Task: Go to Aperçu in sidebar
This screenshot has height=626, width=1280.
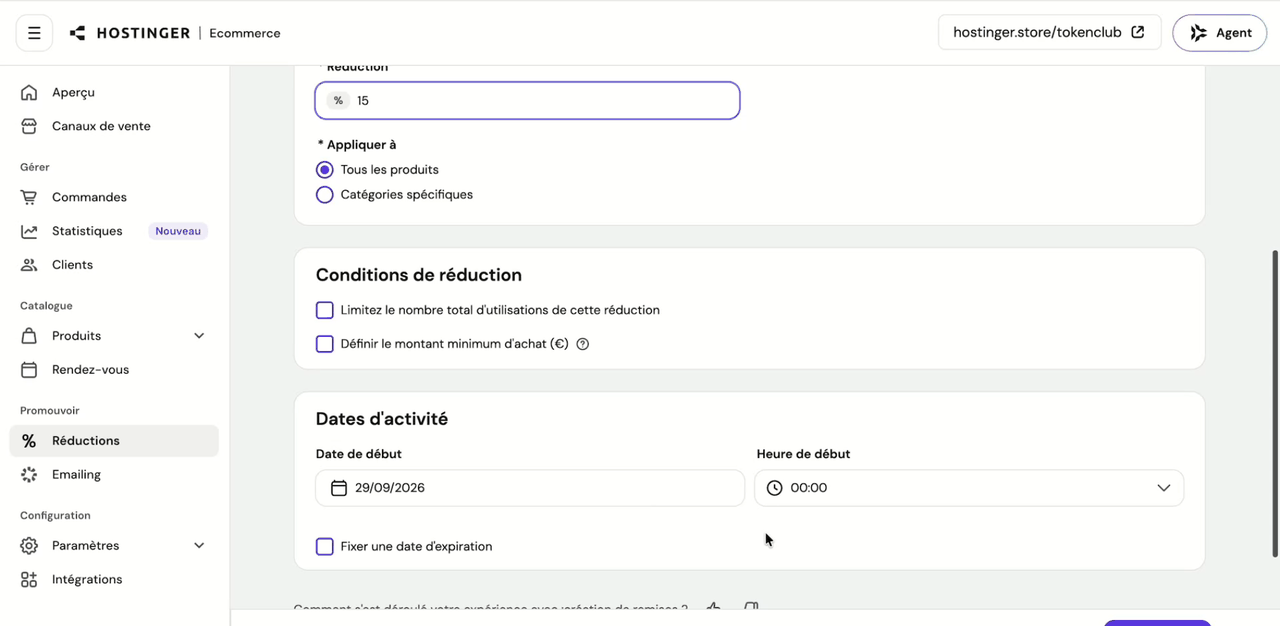Action: 114,92
